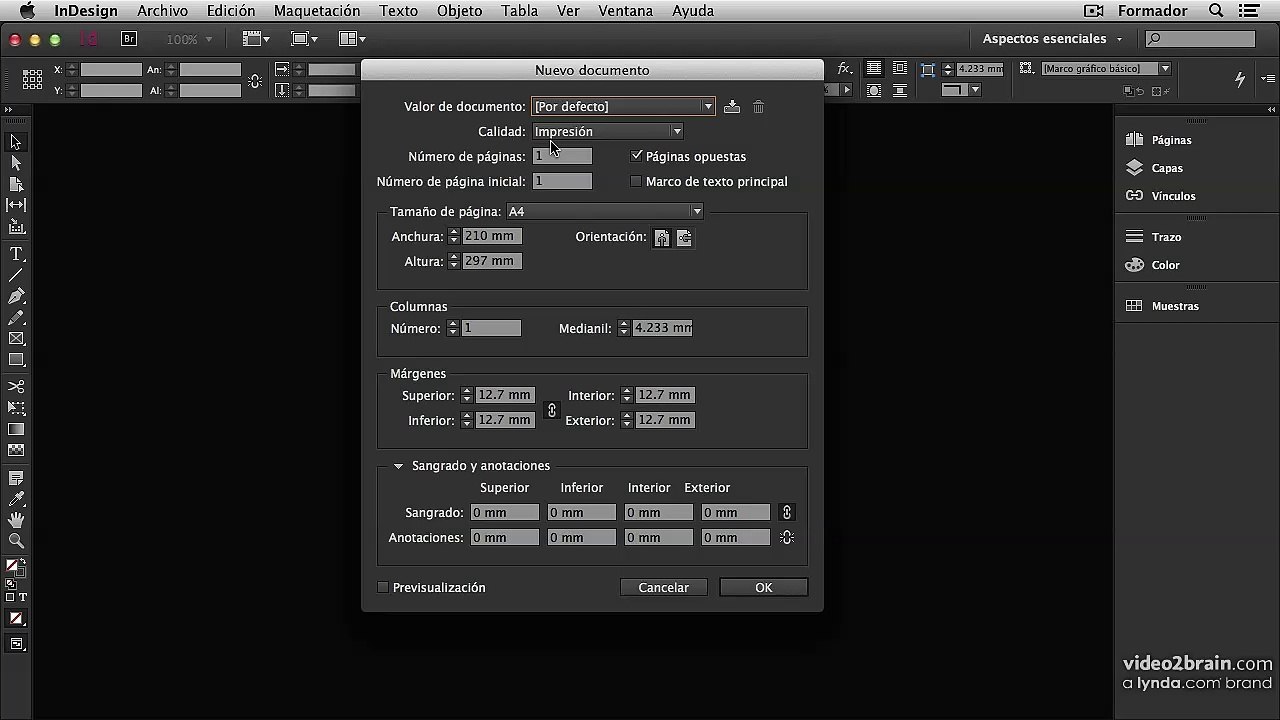Select the Scissors tool
This screenshot has height=720, width=1280.
[x=16, y=387]
